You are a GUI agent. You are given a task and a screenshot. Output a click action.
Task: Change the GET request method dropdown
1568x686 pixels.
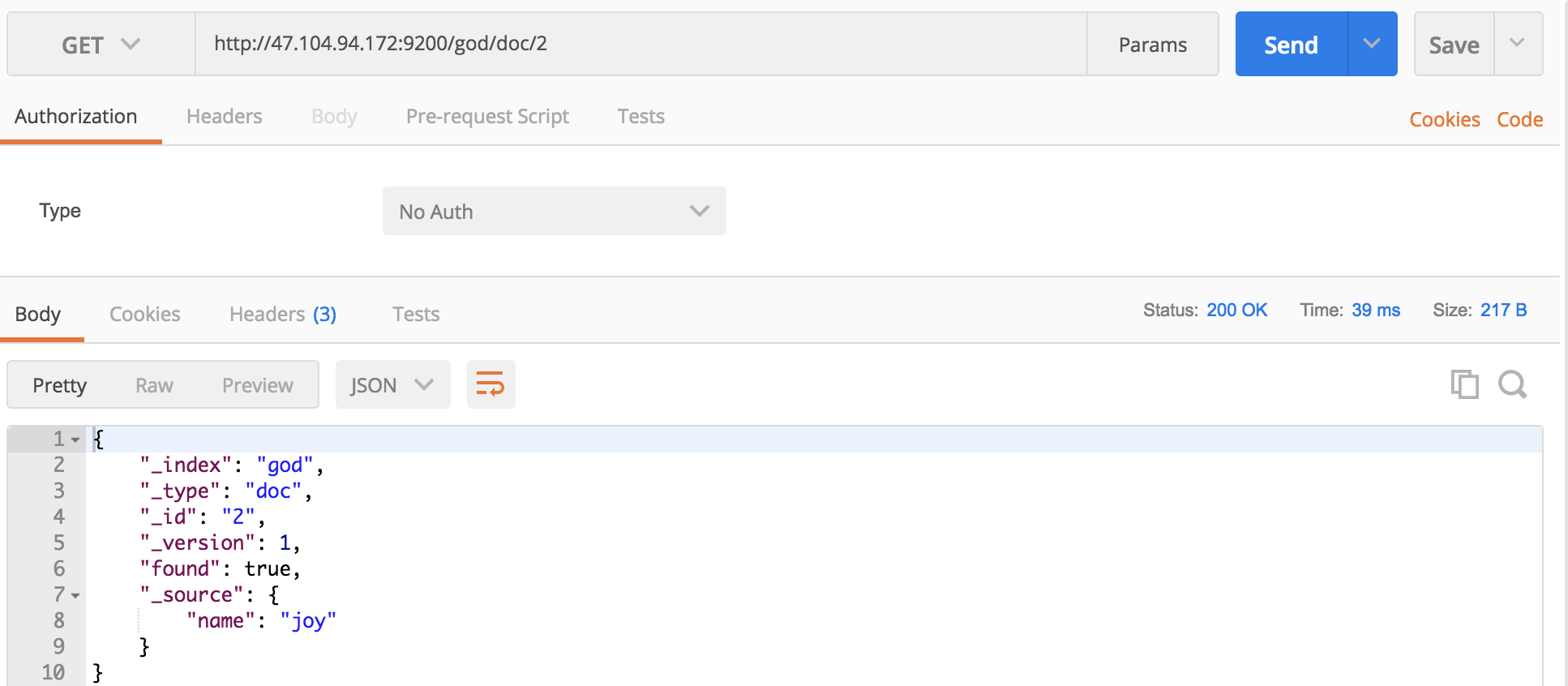(101, 44)
